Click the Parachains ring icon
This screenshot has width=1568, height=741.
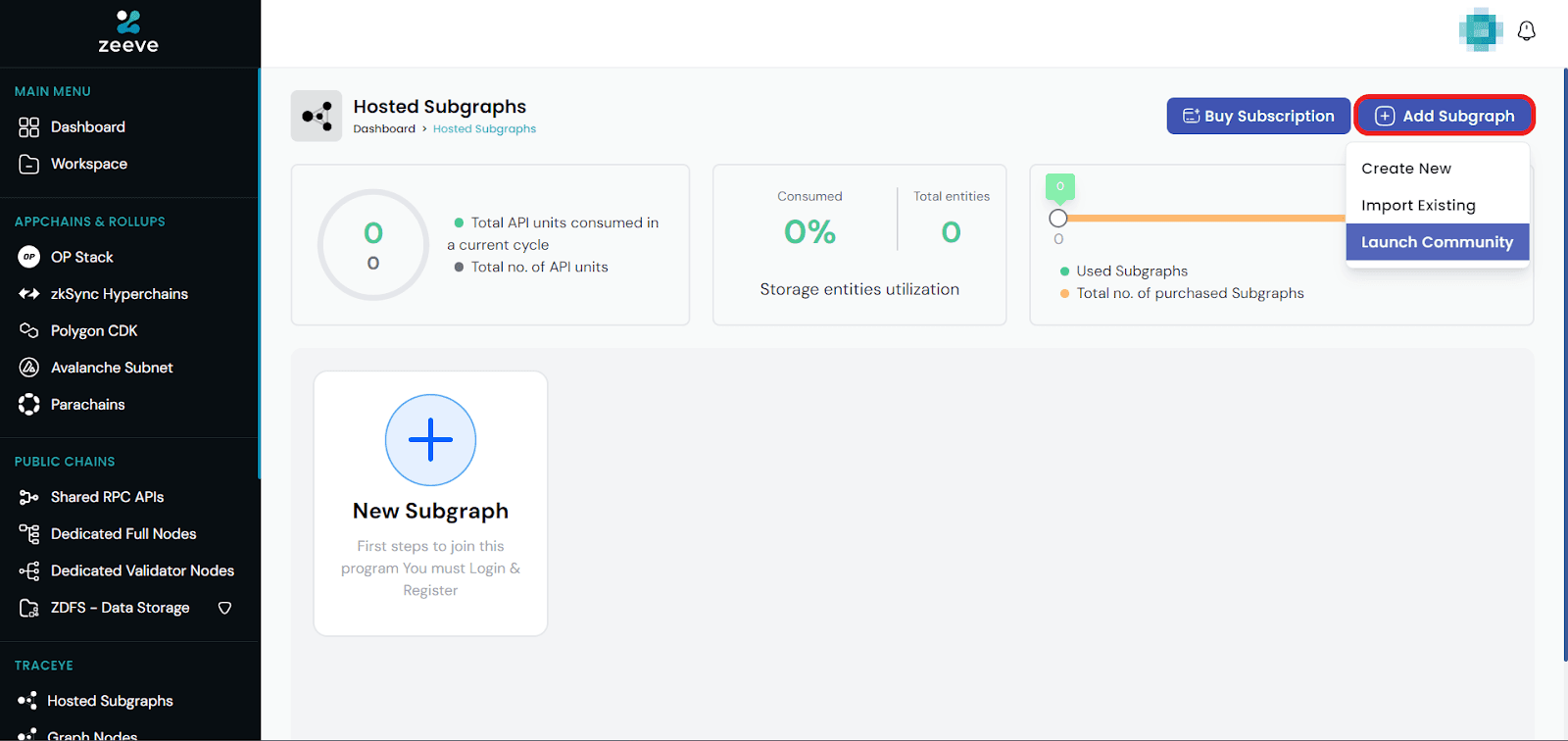coord(29,404)
